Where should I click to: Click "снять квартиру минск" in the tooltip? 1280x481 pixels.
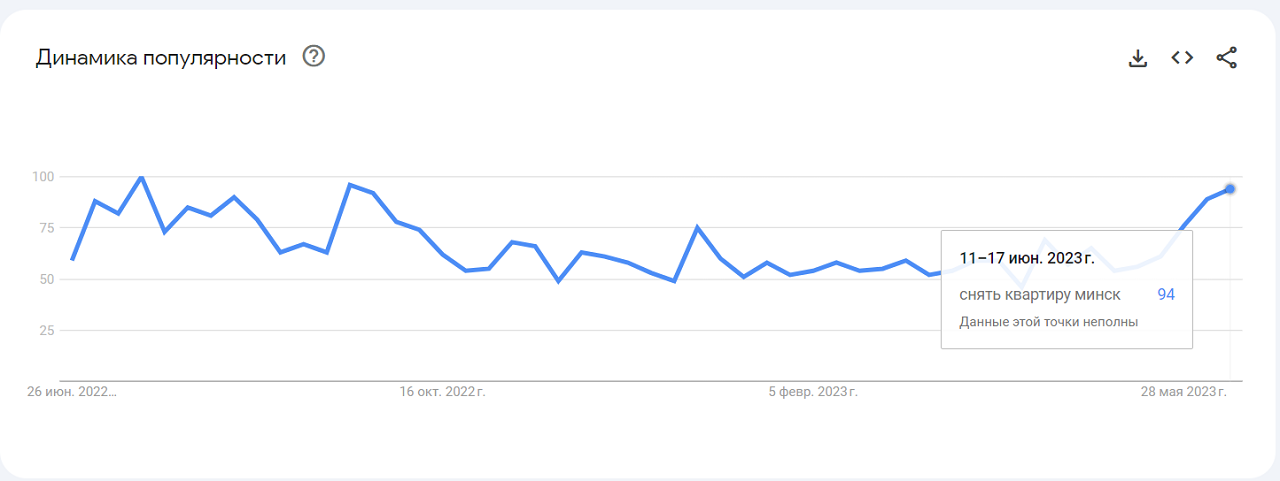click(1040, 295)
